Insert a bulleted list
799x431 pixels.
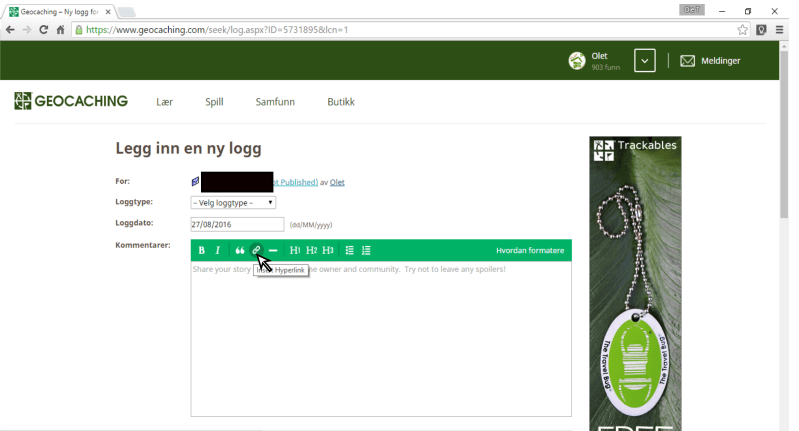(x=350, y=250)
